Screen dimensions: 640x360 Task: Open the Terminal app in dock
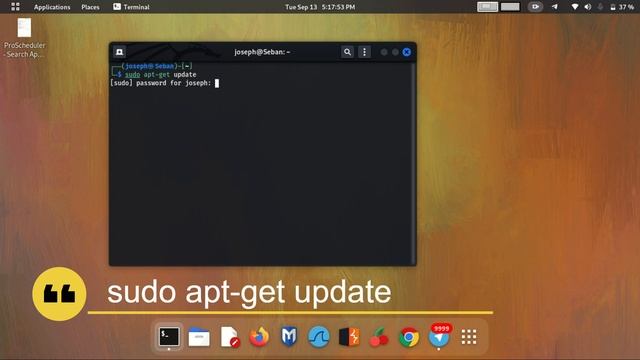pos(169,337)
